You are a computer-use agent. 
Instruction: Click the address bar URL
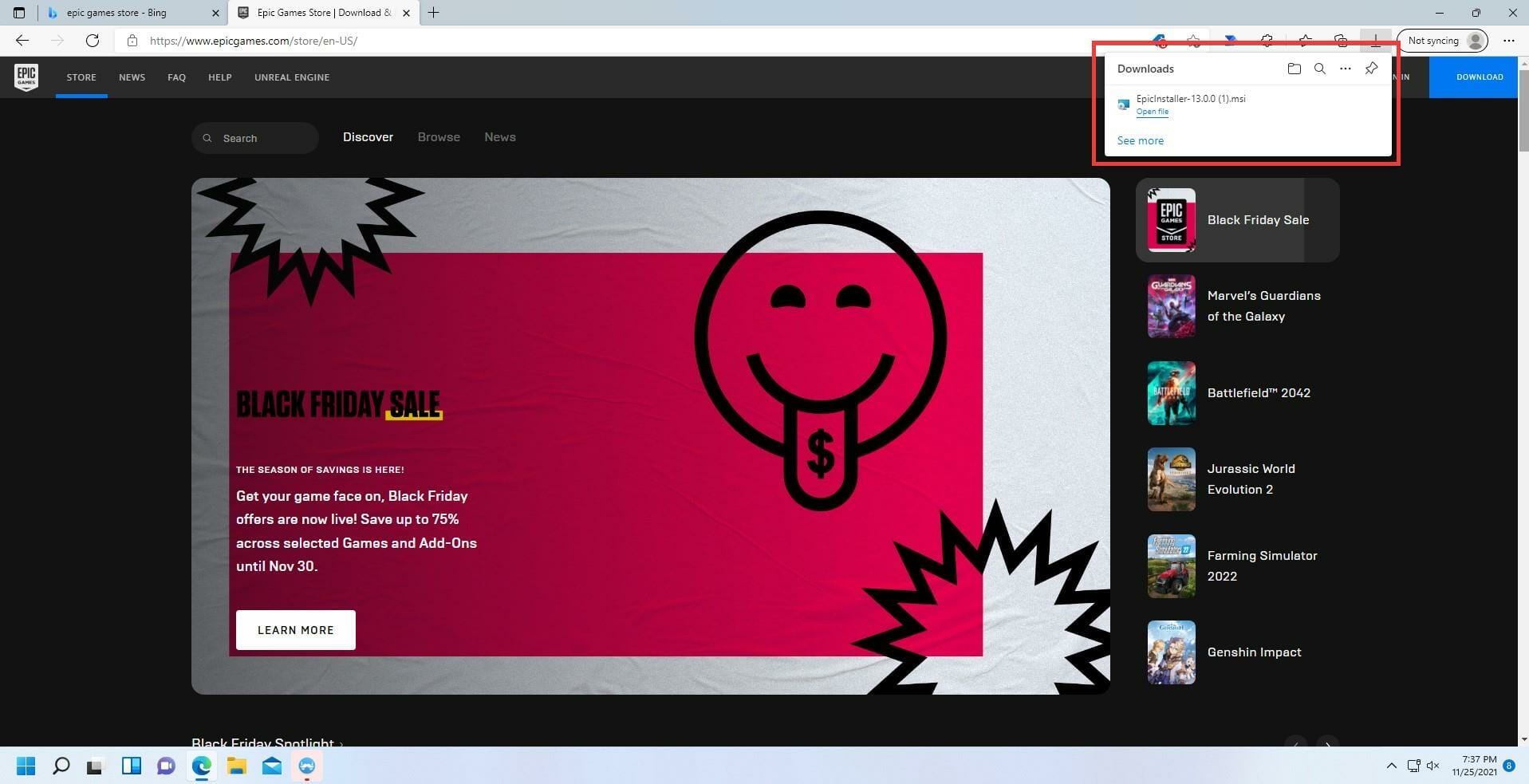[x=253, y=41]
